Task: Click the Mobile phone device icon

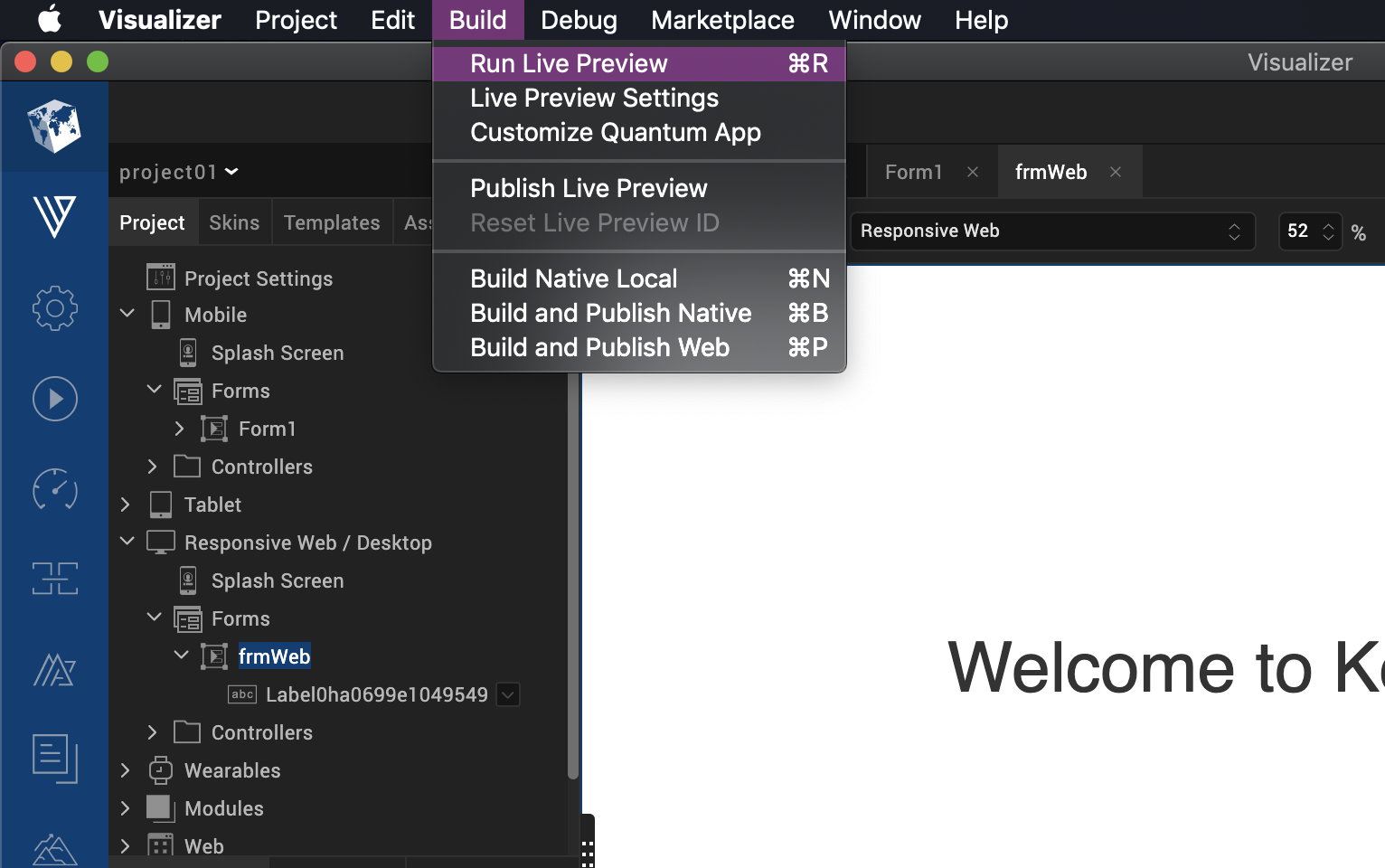Action: click(161, 315)
